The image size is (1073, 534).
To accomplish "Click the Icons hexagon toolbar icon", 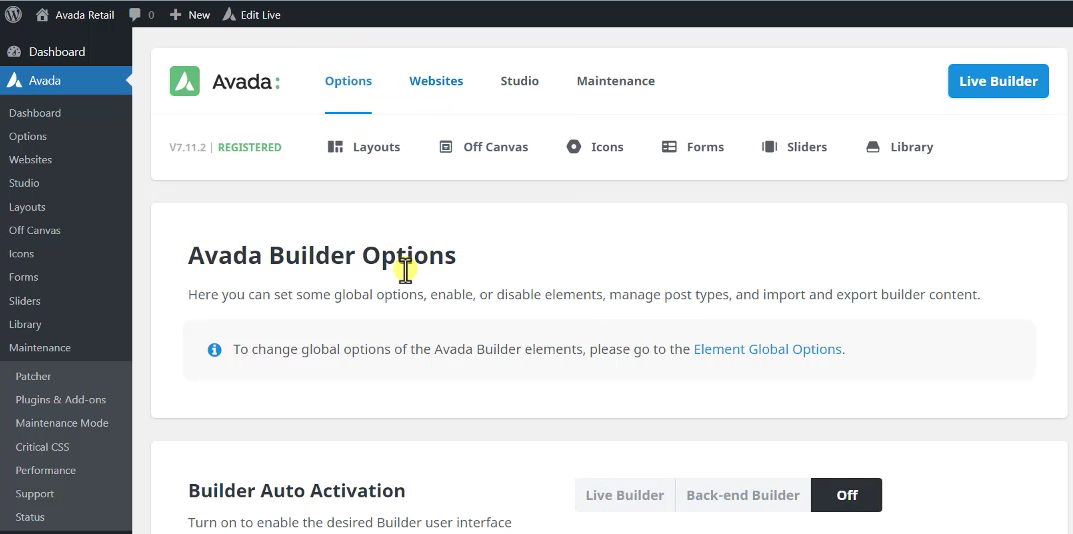I will [574, 147].
